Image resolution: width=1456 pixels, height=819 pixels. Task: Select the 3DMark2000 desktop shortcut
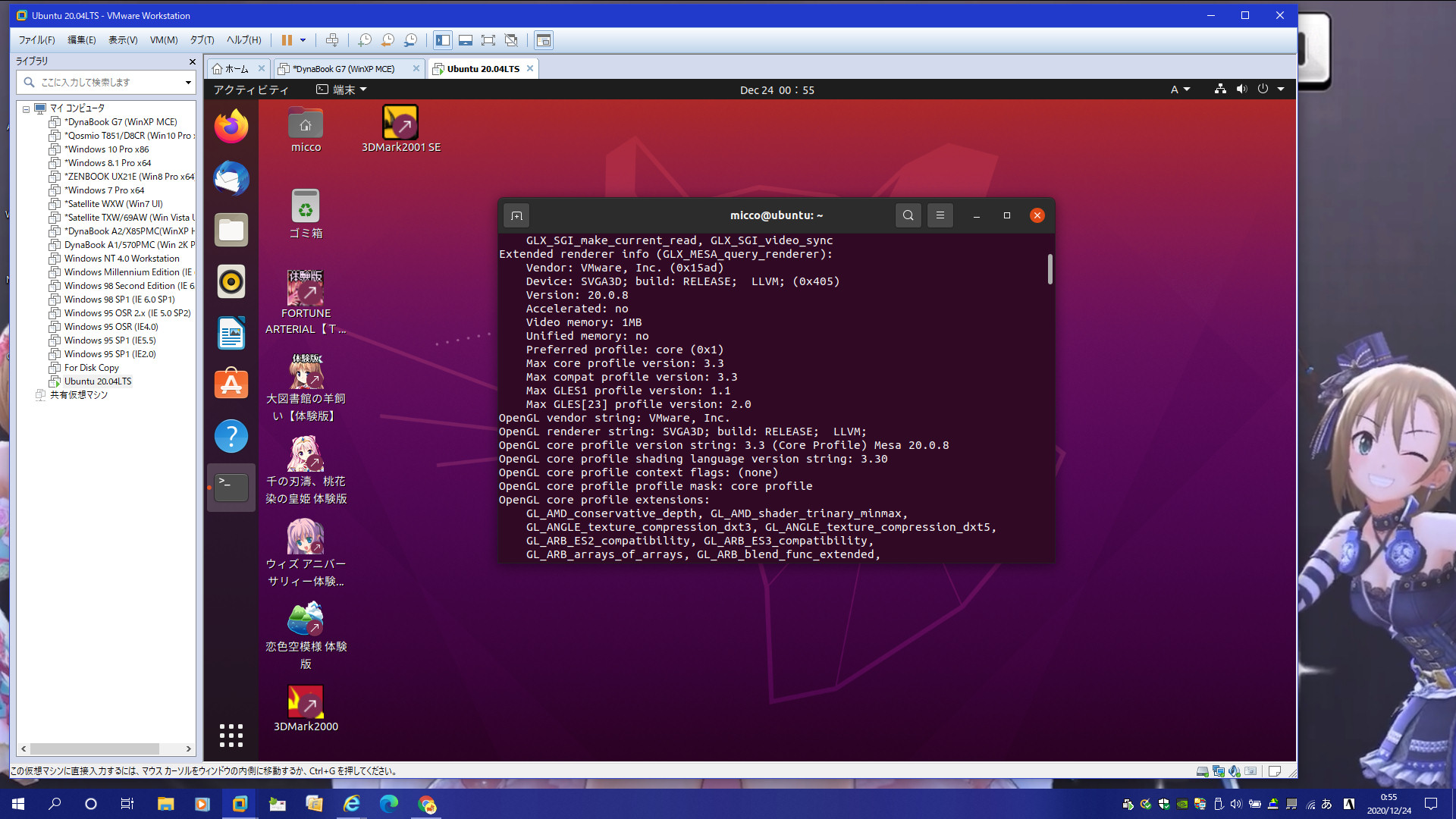click(306, 709)
